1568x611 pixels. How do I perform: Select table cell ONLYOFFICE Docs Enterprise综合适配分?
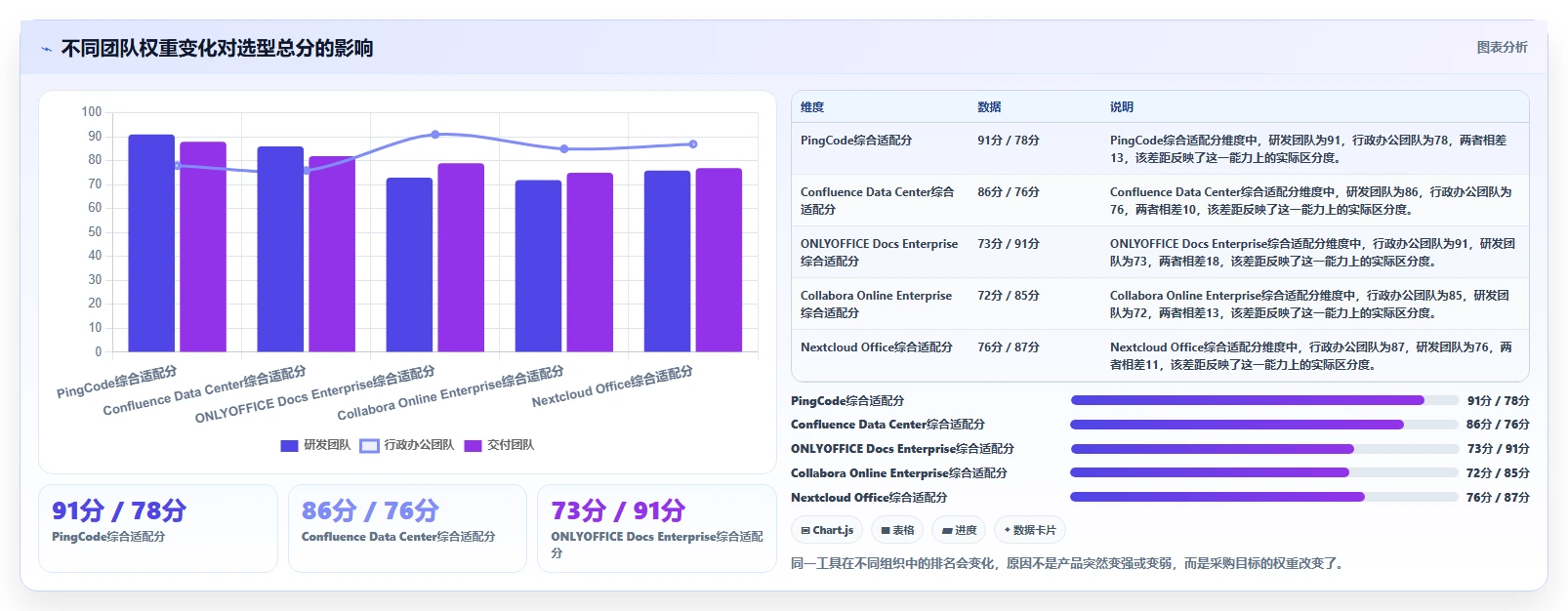pos(880,253)
